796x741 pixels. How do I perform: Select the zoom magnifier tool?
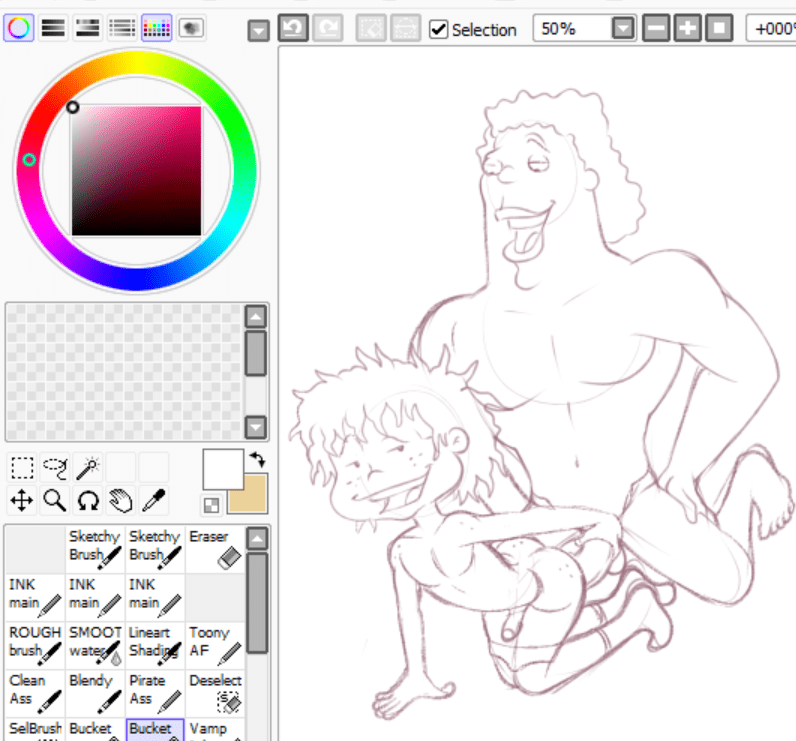click(x=55, y=500)
